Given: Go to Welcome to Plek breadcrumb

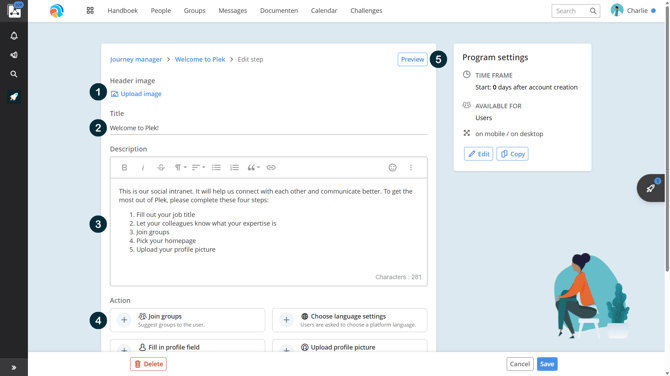Looking at the screenshot, I should (x=200, y=59).
